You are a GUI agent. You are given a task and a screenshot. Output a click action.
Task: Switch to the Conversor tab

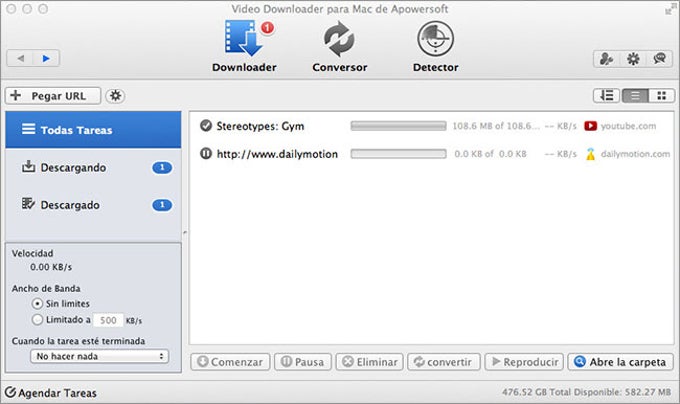tap(340, 46)
